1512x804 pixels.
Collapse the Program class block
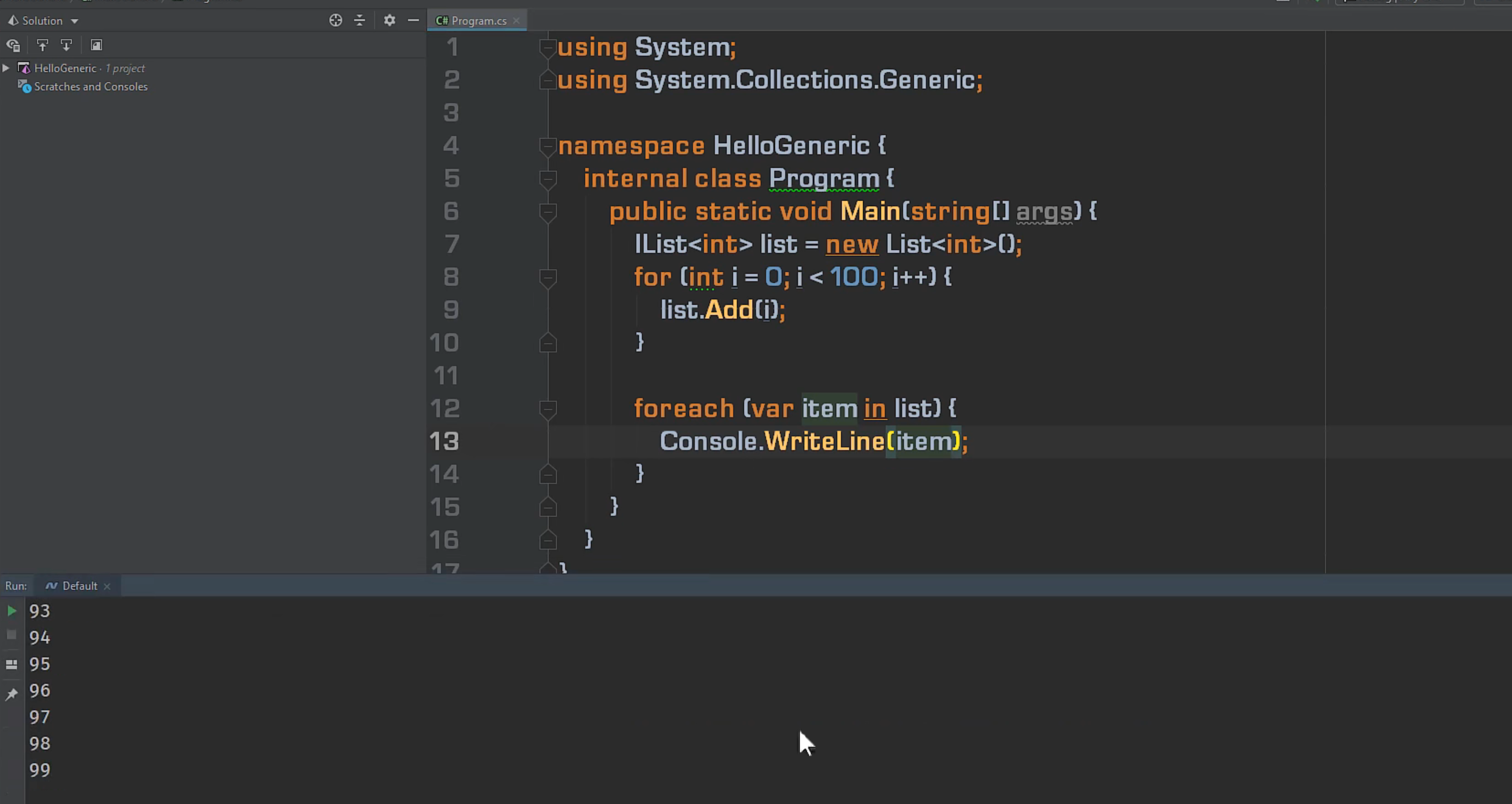tap(548, 179)
